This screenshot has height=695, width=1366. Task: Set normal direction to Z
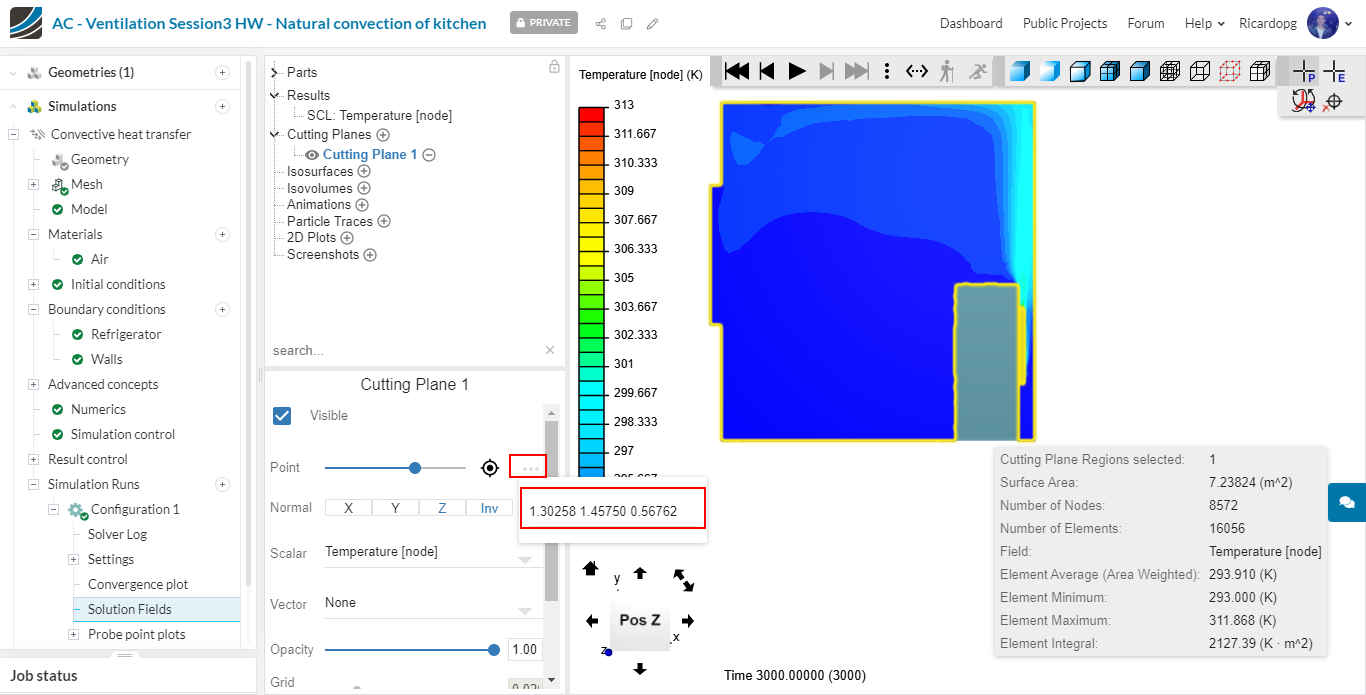(442, 508)
